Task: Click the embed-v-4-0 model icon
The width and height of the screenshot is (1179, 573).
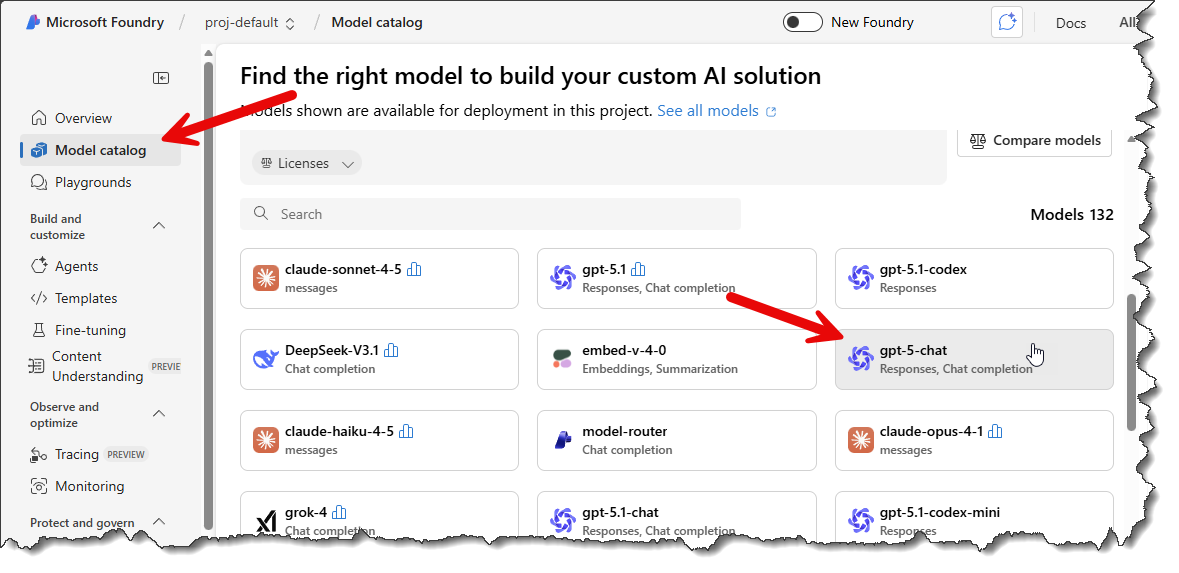Action: click(x=563, y=359)
